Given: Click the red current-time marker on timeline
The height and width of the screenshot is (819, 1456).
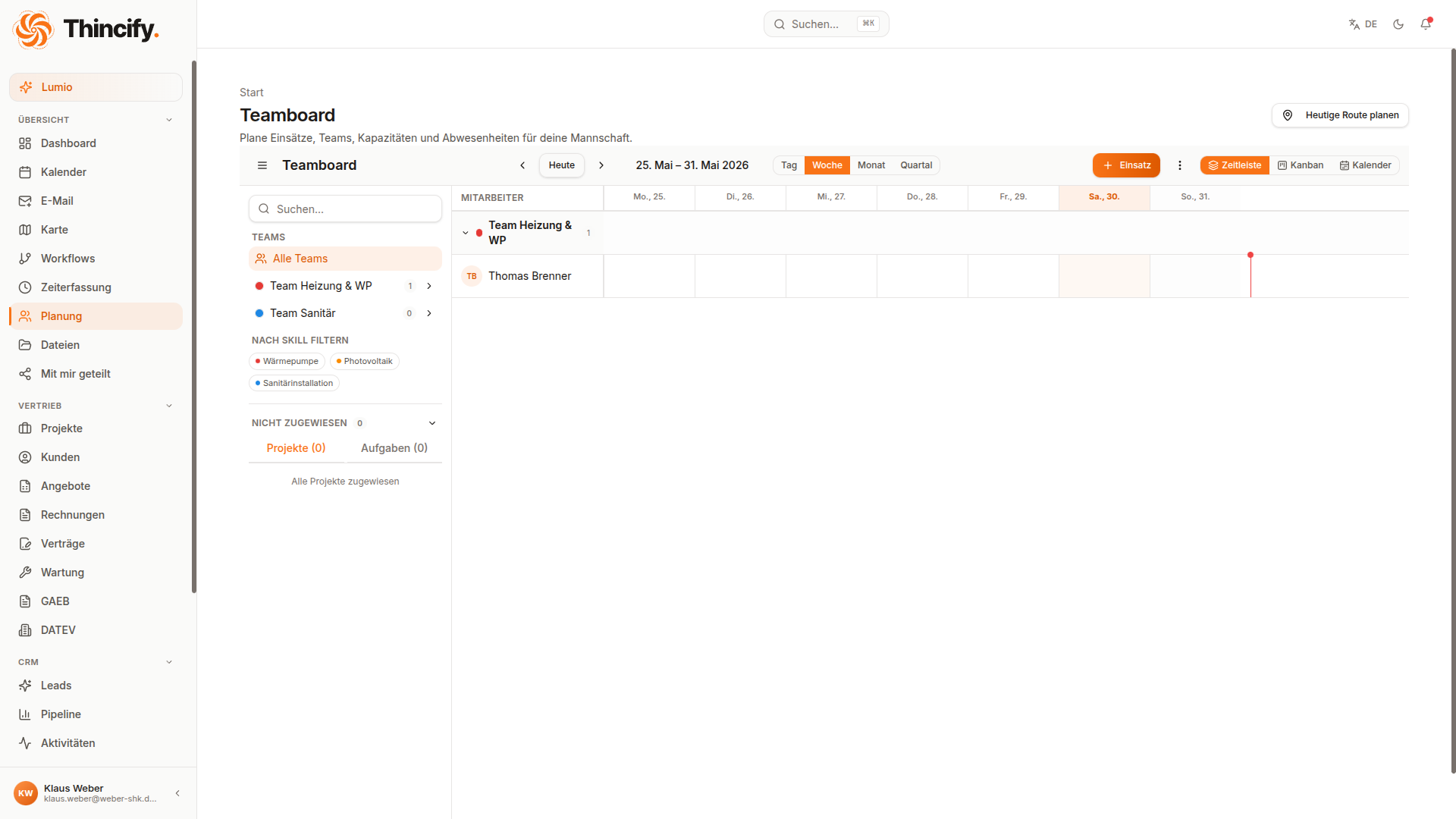Looking at the screenshot, I should coord(1250,255).
